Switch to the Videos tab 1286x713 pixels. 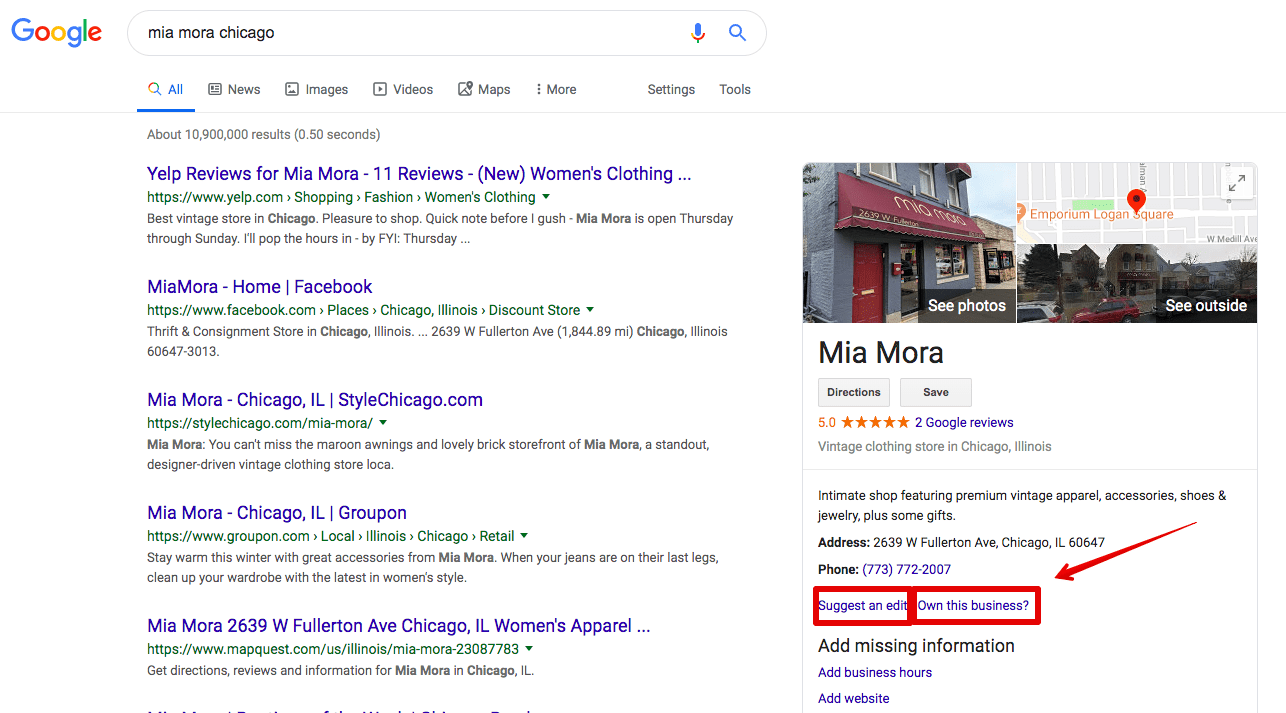tap(403, 89)
